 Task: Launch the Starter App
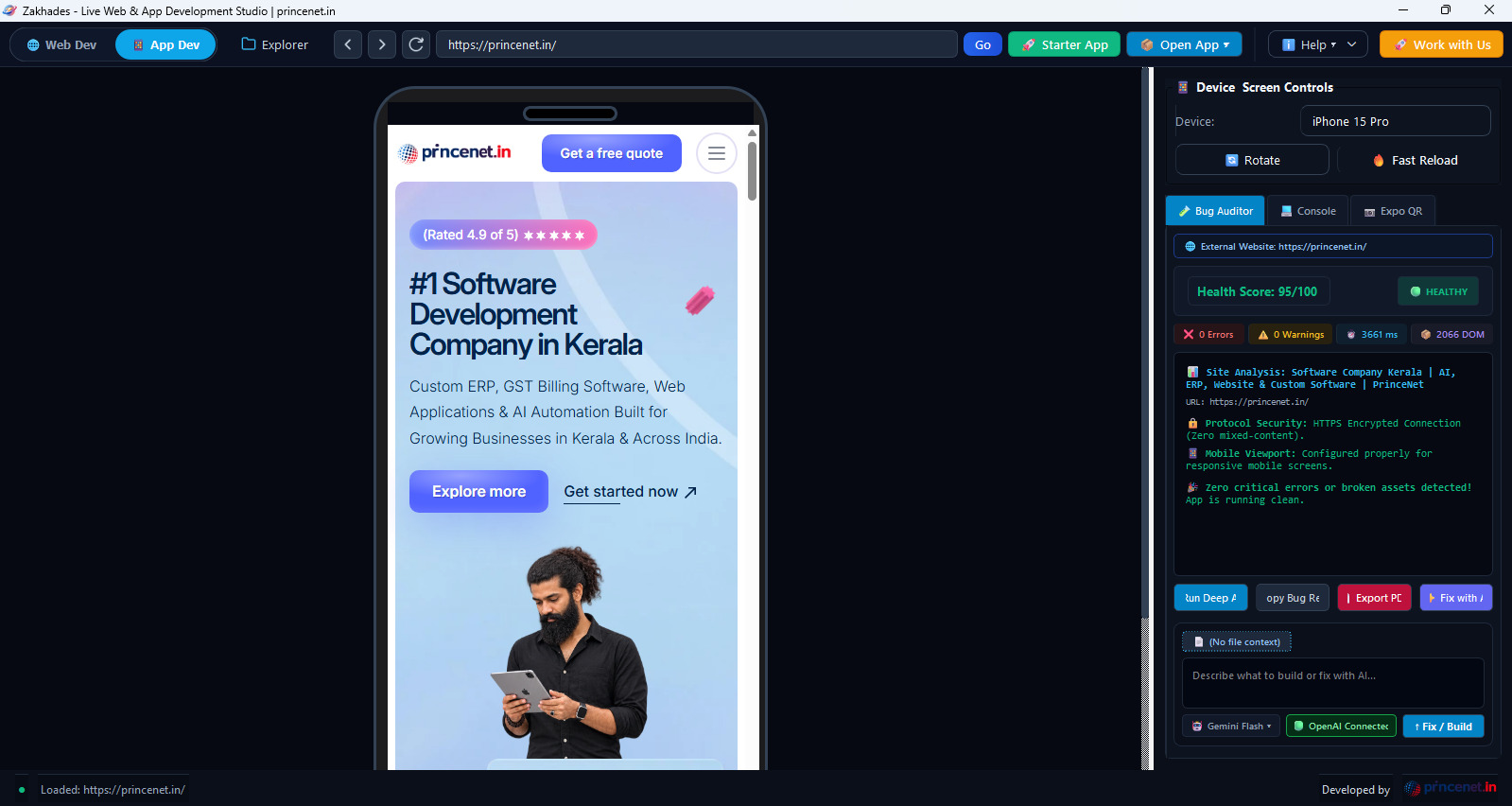coord(1065,44)
